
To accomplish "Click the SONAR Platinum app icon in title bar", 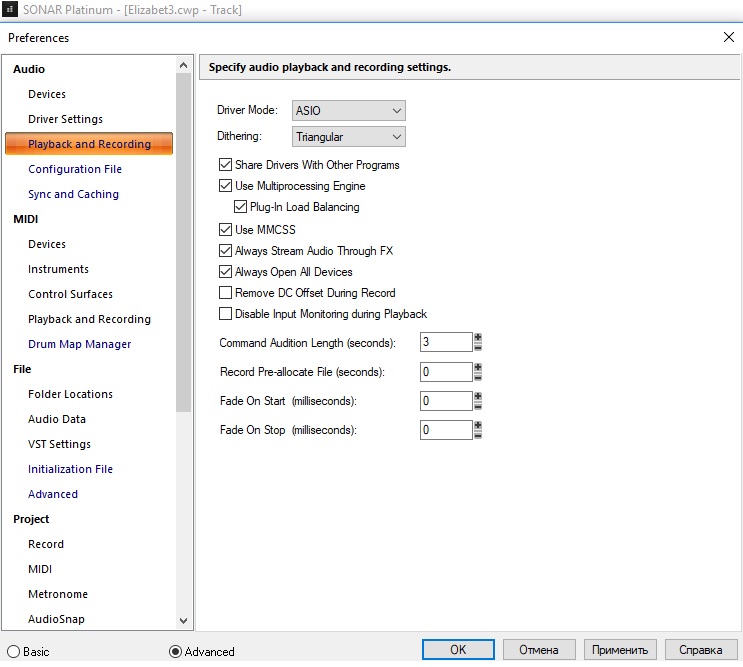I will coord(9,9).
